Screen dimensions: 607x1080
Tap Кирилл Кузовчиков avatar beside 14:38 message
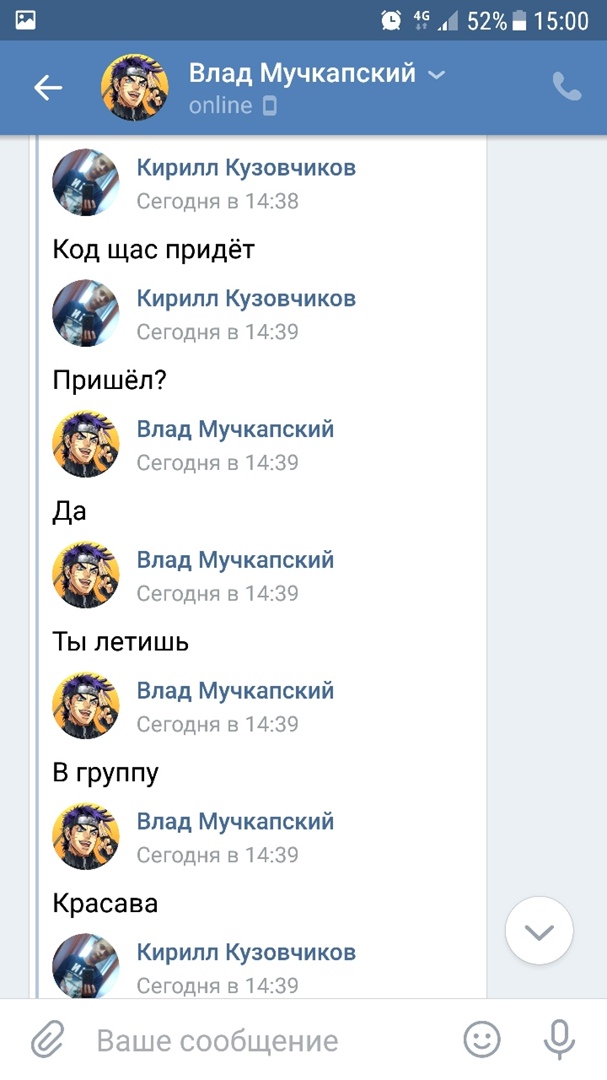pyautogui.click(x=86, y=182)
